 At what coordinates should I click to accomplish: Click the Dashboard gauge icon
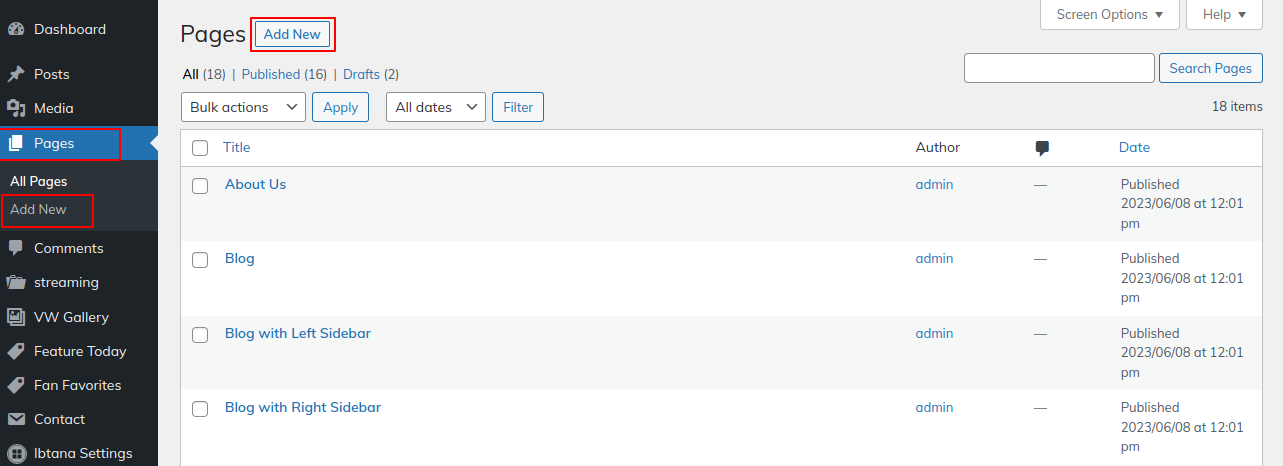(16, 30)
